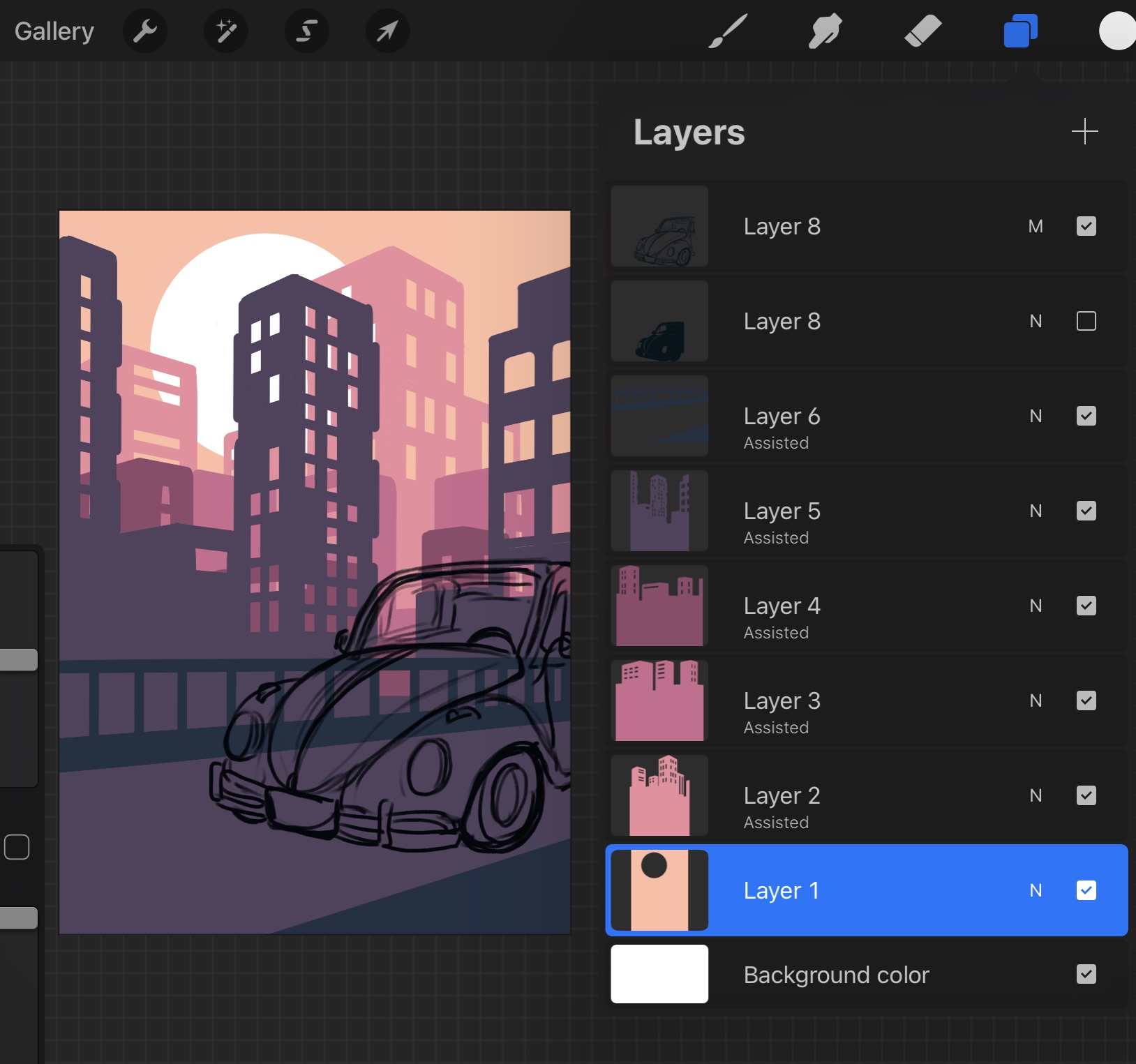Expand Layer 3 blend mode settings
This screenshot has width=1136, height=1064.
1036,700
